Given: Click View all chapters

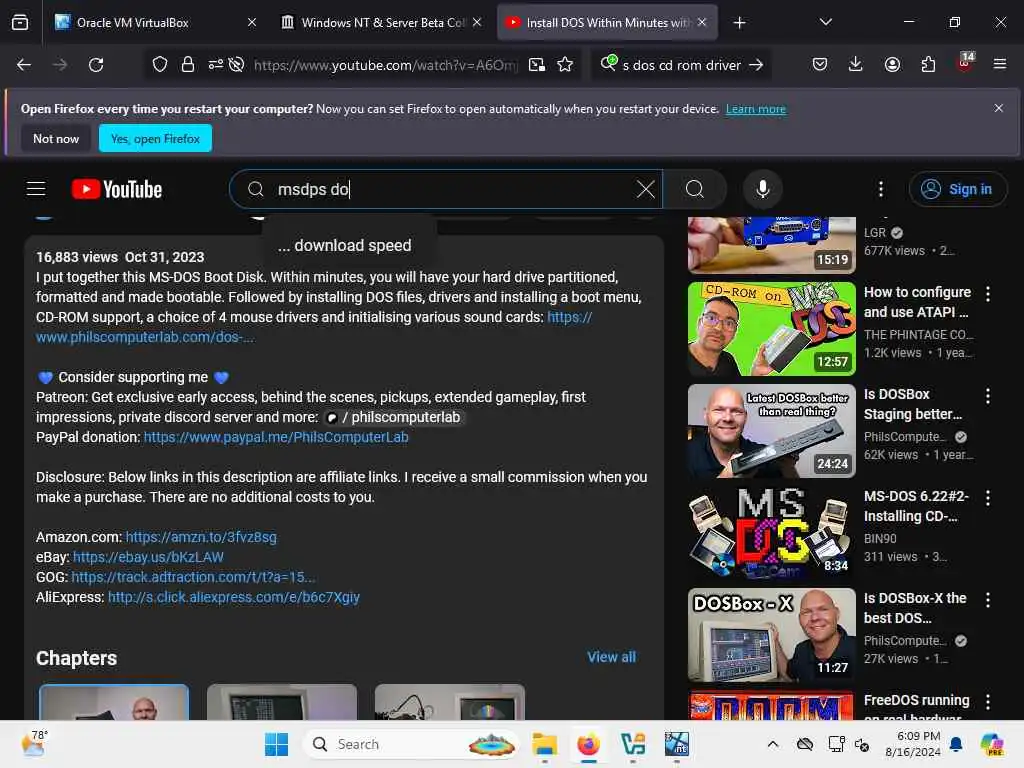Looking at the screenshot, I should [611, 657].
